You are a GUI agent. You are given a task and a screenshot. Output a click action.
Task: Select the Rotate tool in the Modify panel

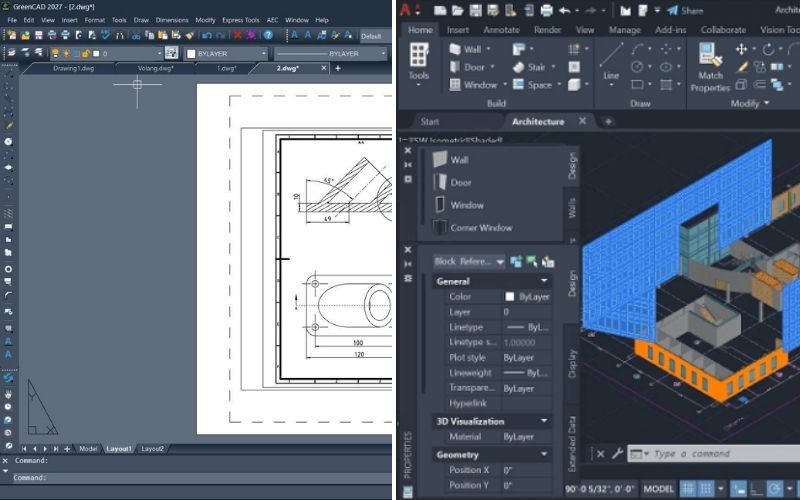click(x=768, y=49)
